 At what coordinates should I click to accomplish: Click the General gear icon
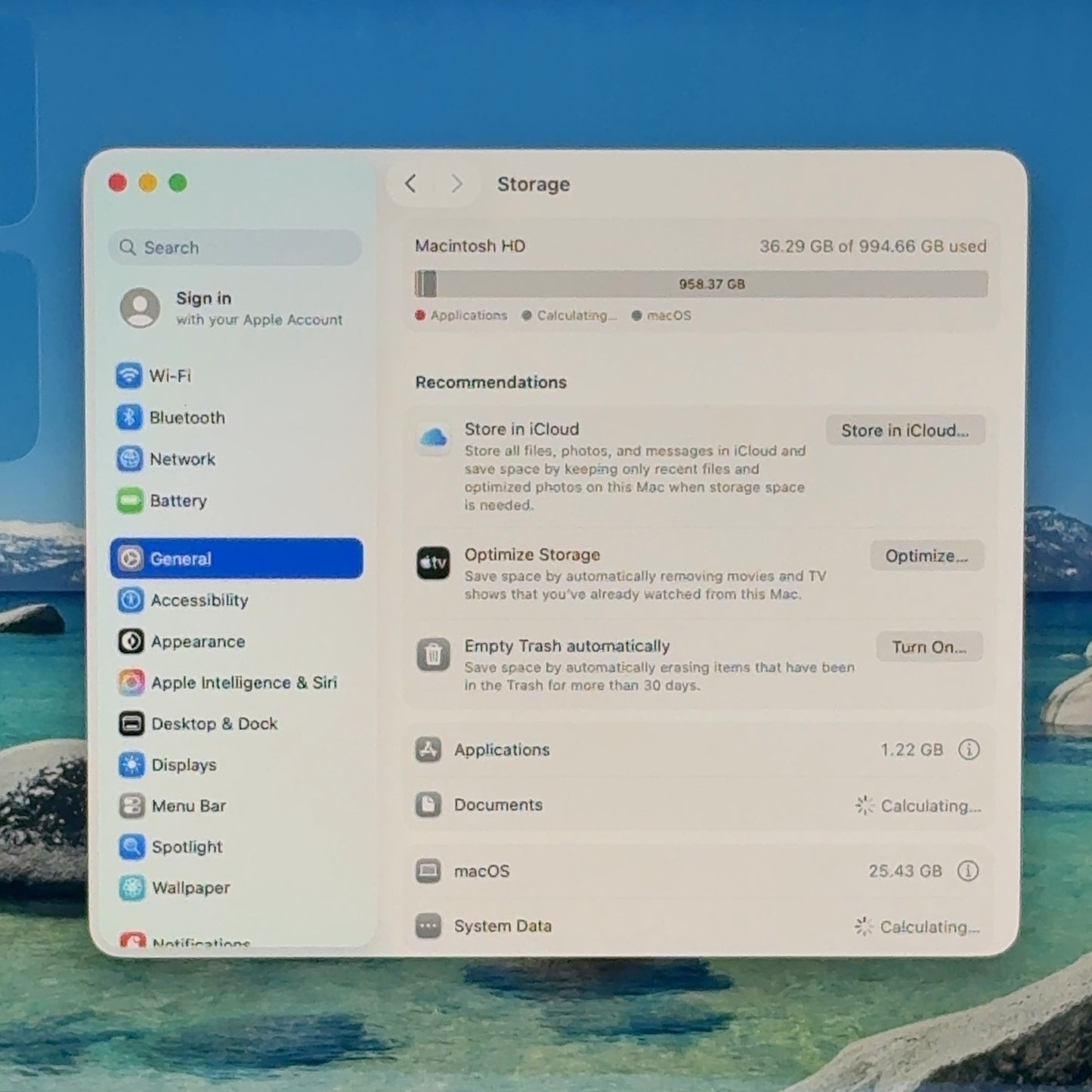coord(131,558)
